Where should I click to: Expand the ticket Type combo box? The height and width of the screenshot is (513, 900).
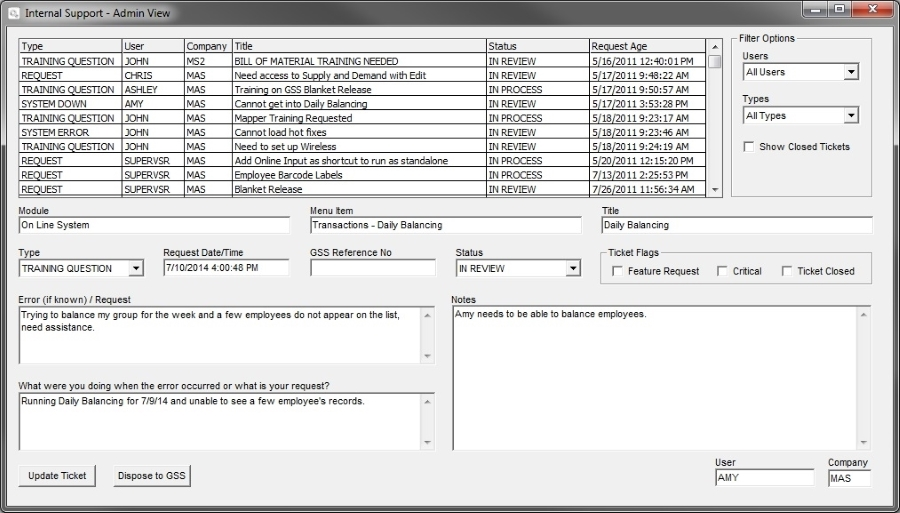135,269
